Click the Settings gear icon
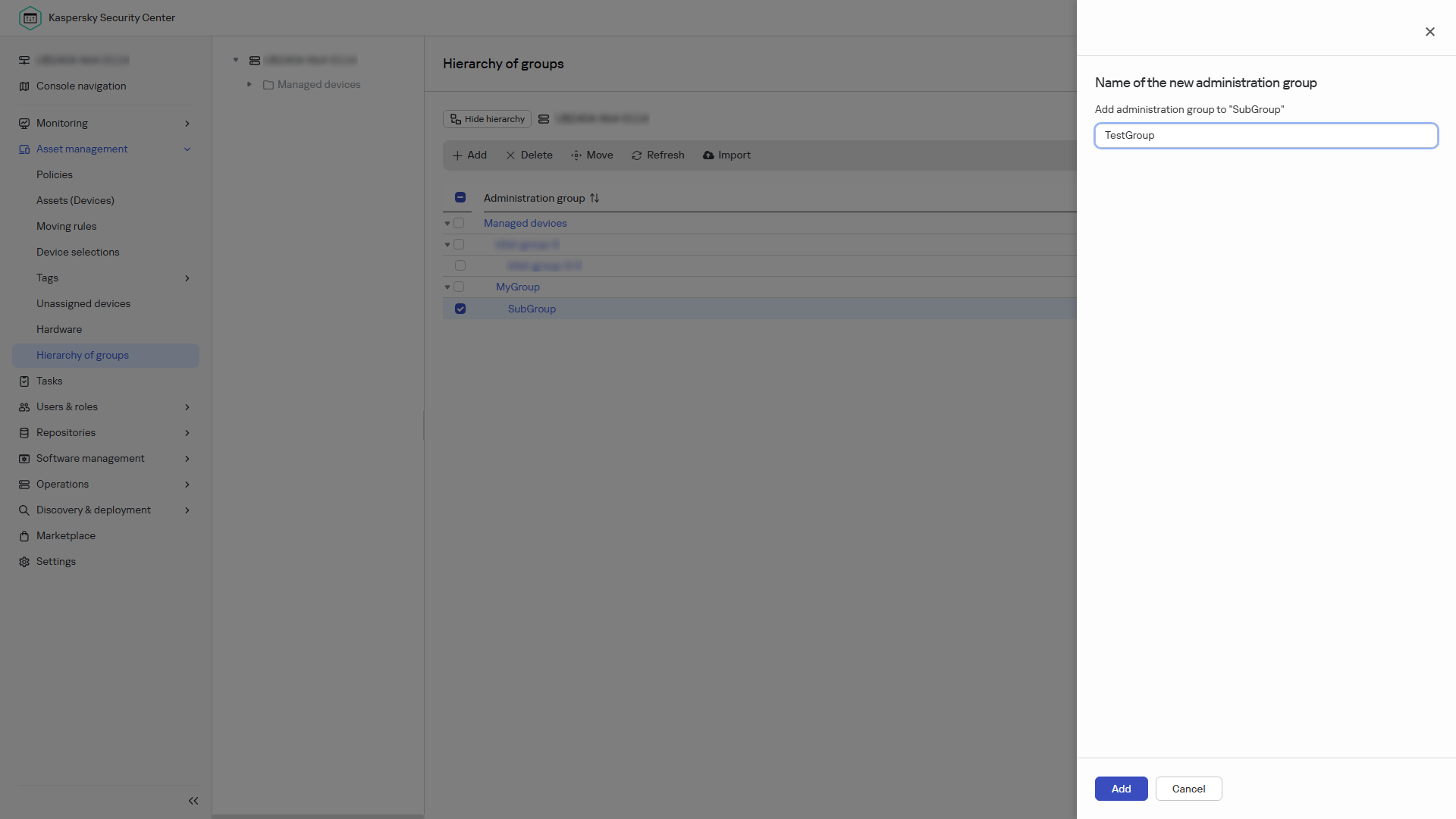 [24, 562]
